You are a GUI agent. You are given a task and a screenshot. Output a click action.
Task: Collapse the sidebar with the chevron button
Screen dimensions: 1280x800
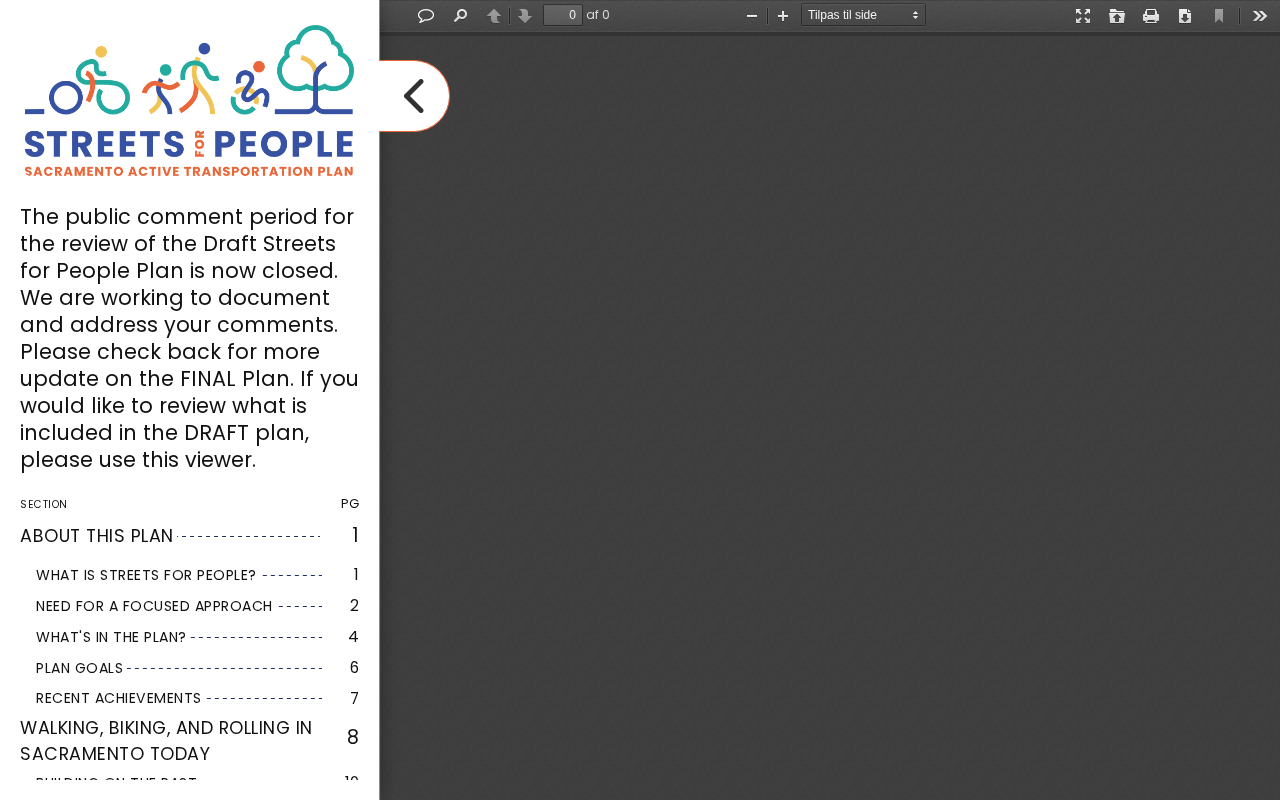pyautogui.click(x=414, y=96)
